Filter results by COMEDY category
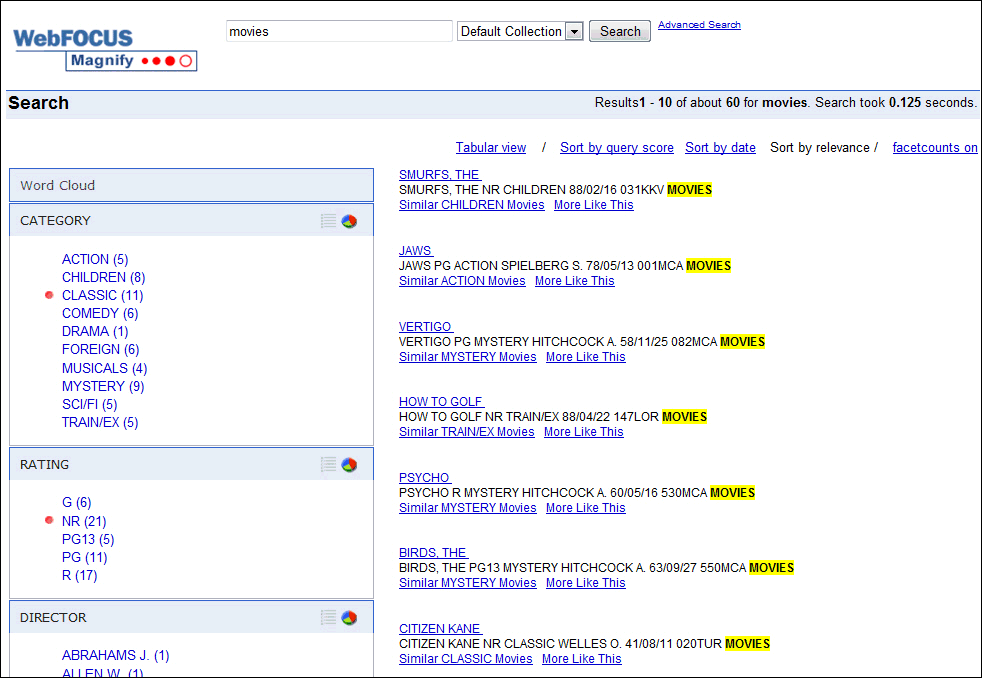This screenshot has width=984, height=678. tap(100, 313)
